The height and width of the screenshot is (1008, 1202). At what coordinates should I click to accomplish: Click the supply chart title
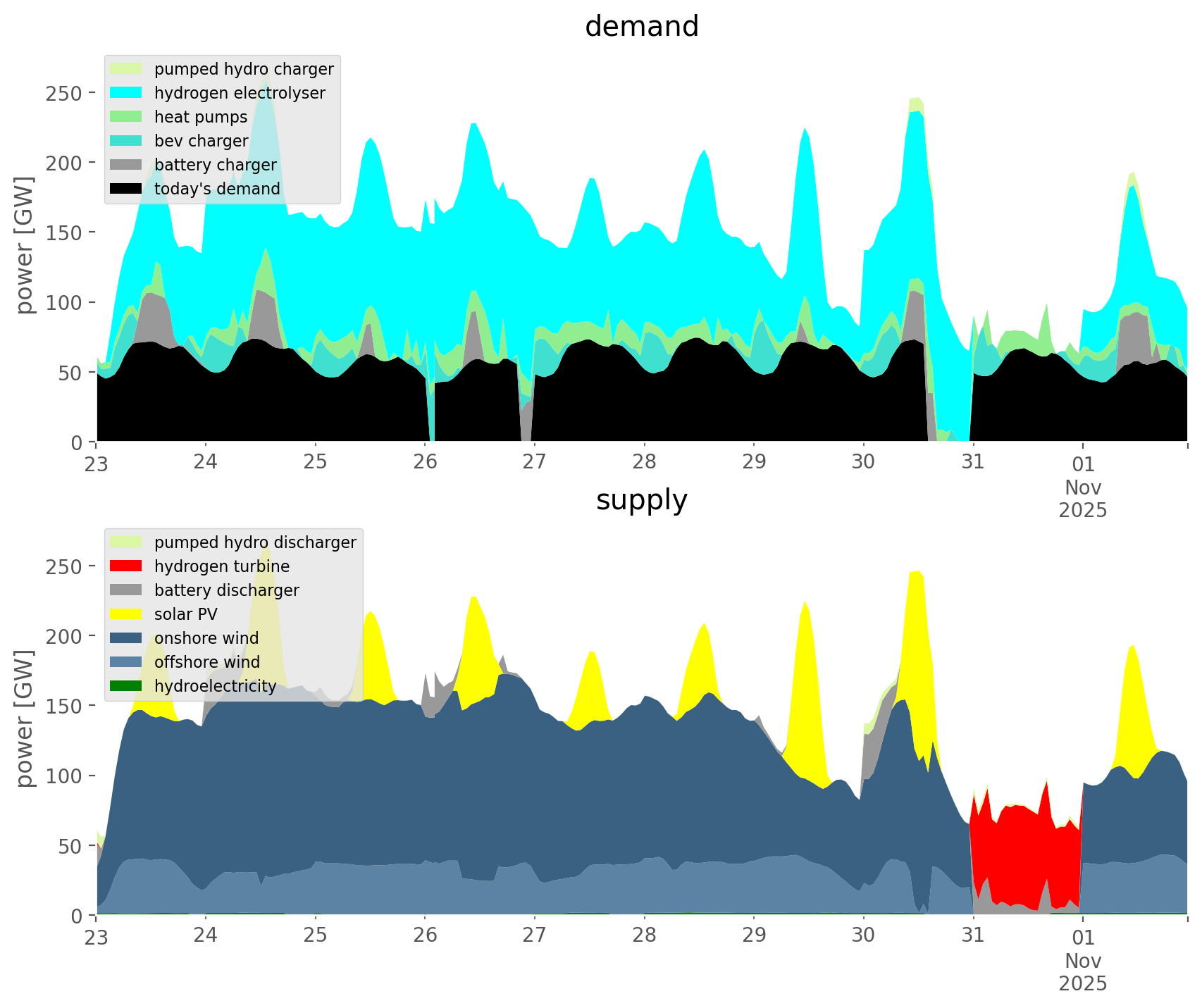tap(641, 500)
